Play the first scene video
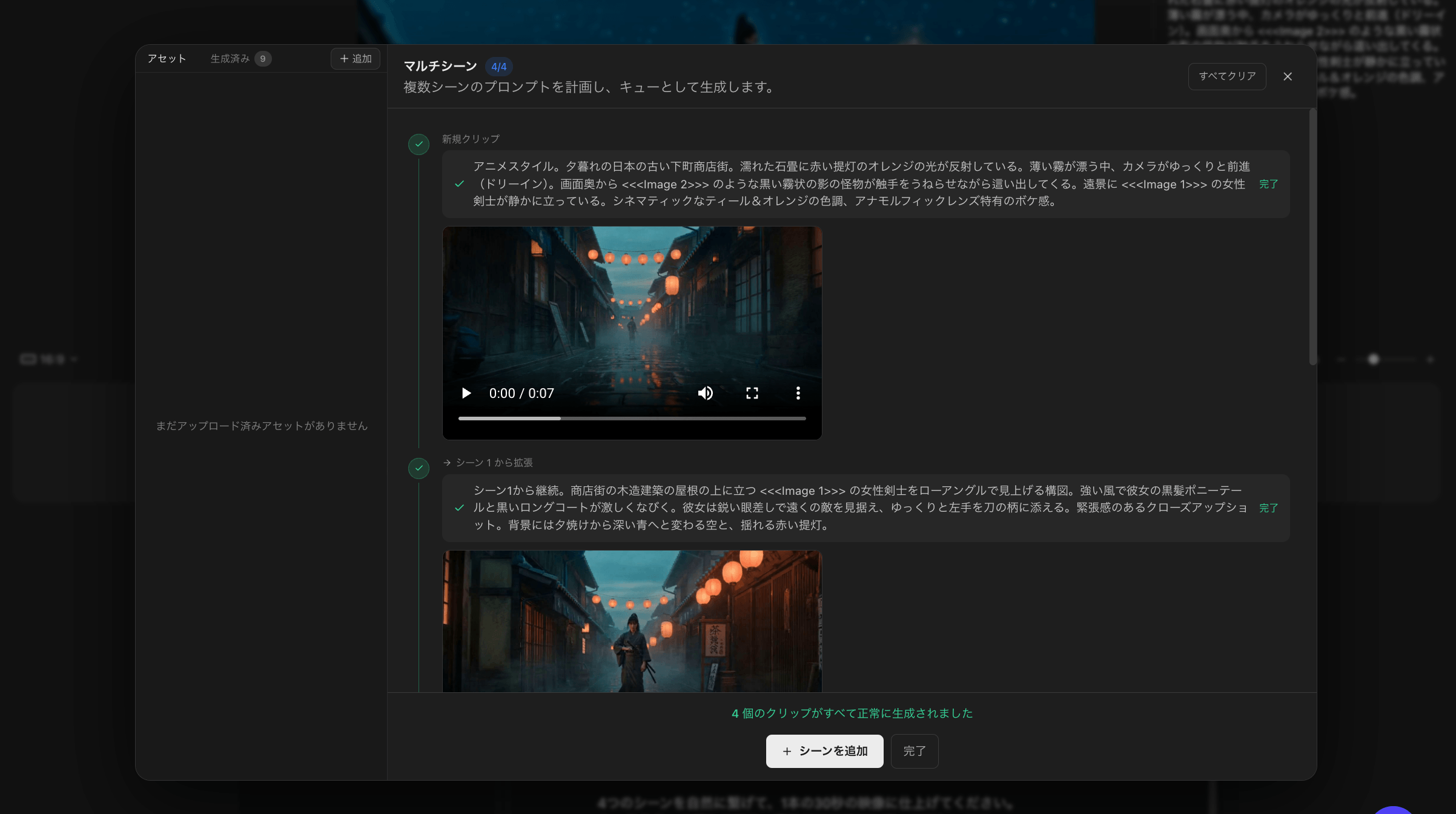The height and width of the screenshot is (814, 1456). pyautogui.click(x=466, y=393)
